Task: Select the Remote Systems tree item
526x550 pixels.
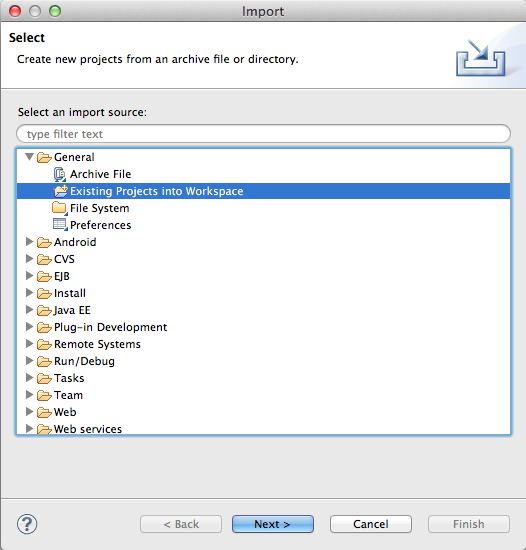Action: pyautogui.click(x=97, y=344)
